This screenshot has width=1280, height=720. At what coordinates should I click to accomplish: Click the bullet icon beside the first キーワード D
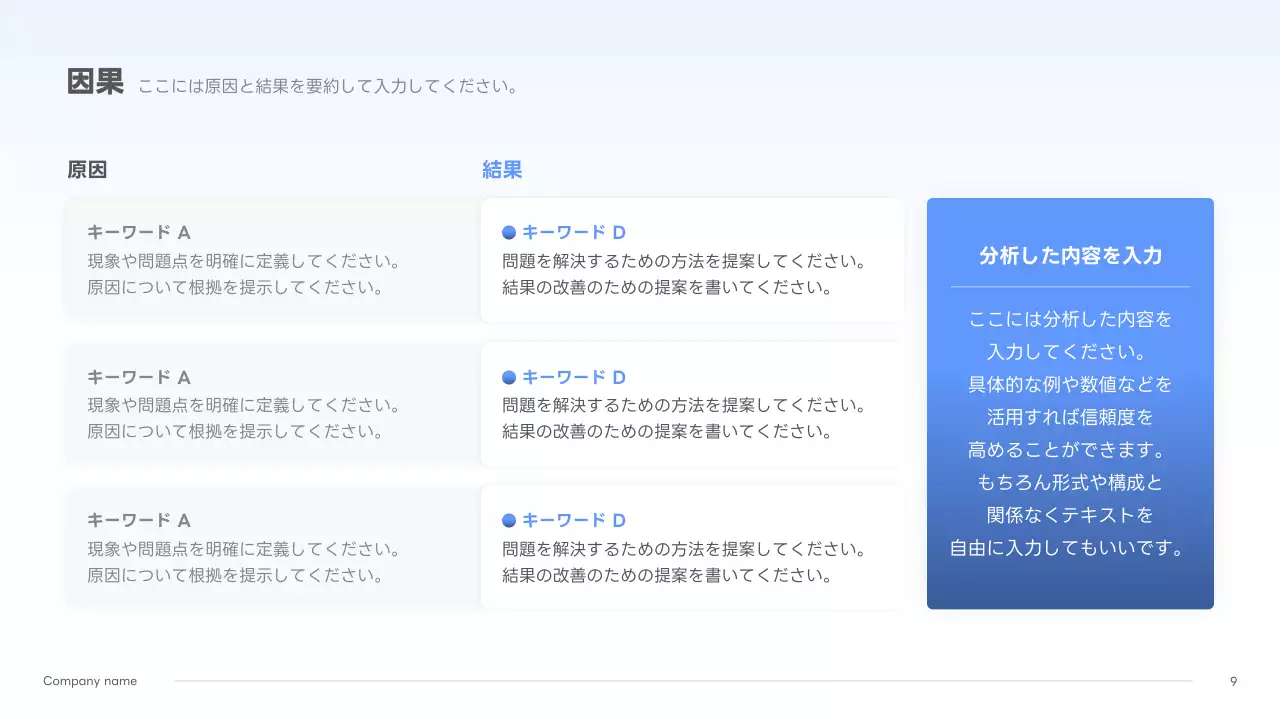pos(507,231)
